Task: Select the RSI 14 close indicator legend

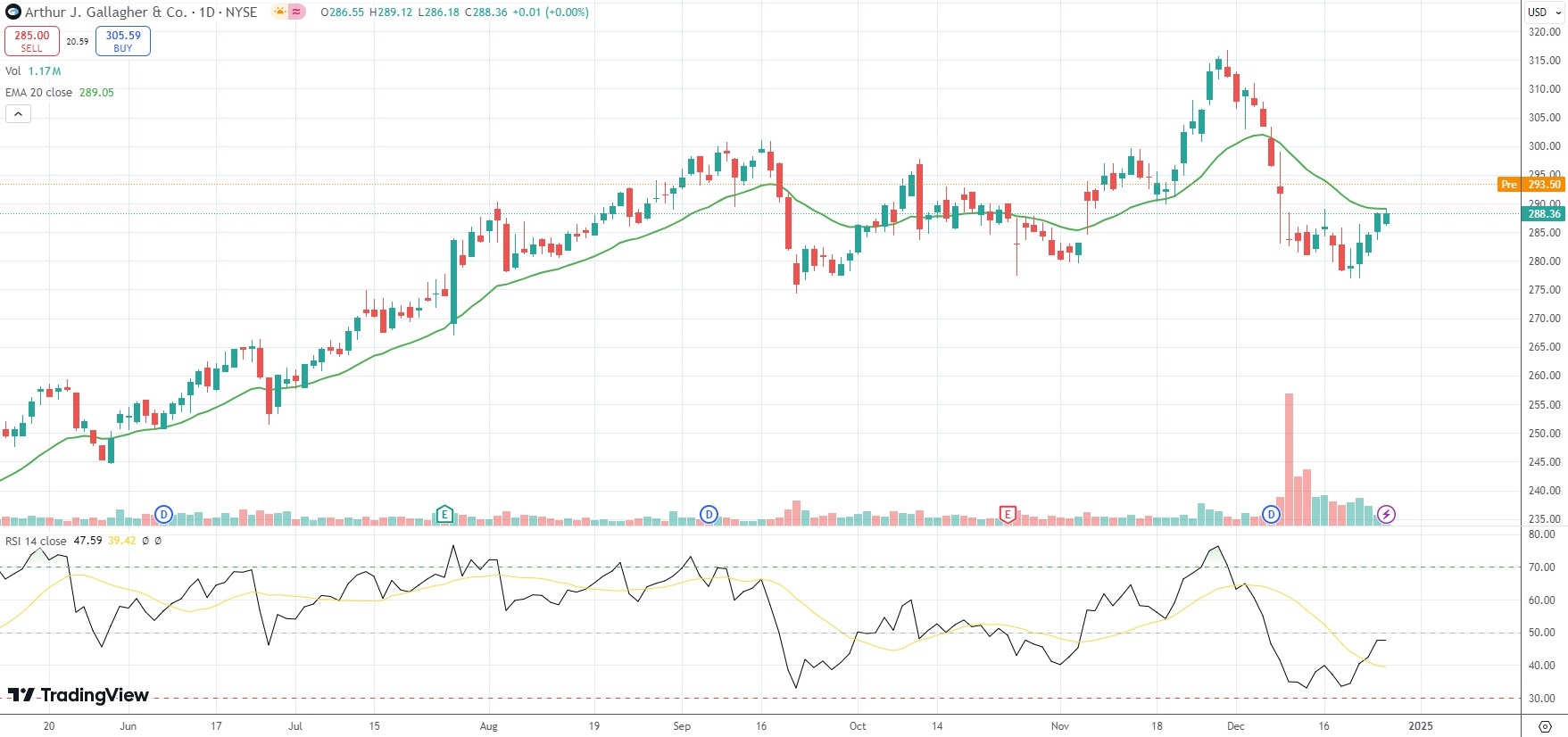Action: coord(36,541)
